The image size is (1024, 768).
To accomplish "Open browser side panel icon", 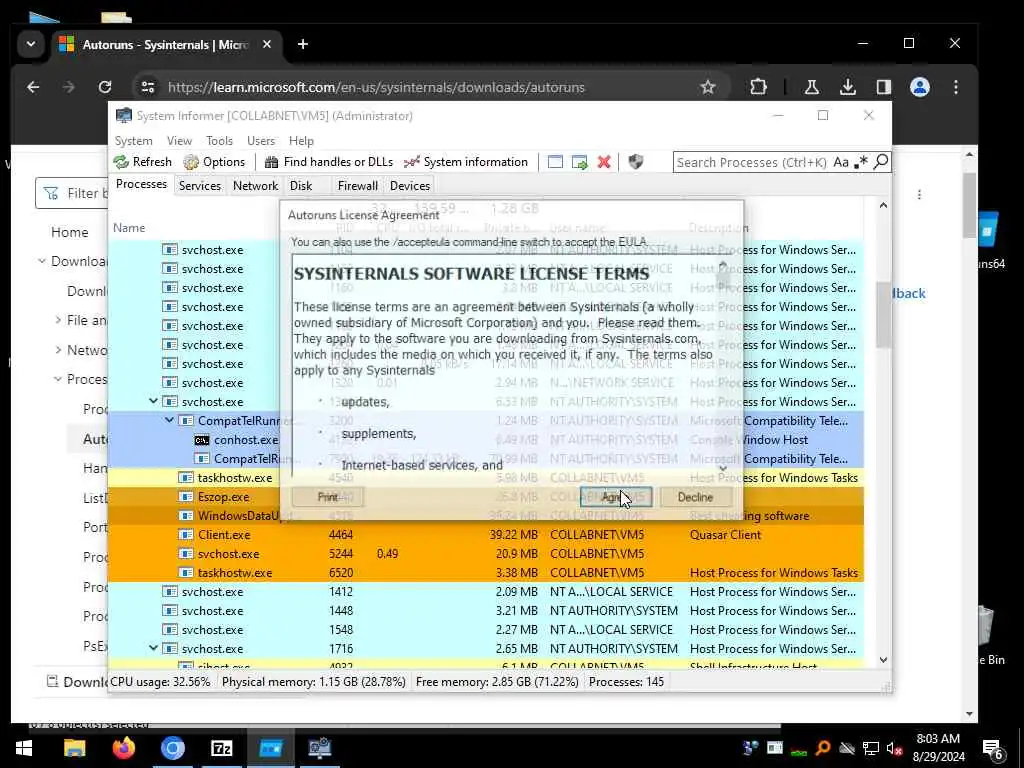I will 884,87.
